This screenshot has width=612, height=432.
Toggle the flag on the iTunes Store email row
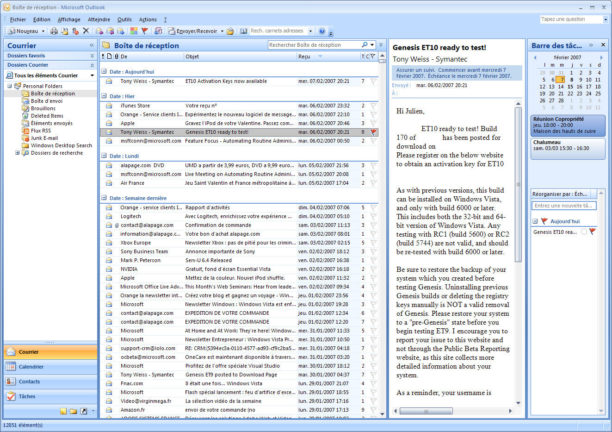click(x=374, y=106)
